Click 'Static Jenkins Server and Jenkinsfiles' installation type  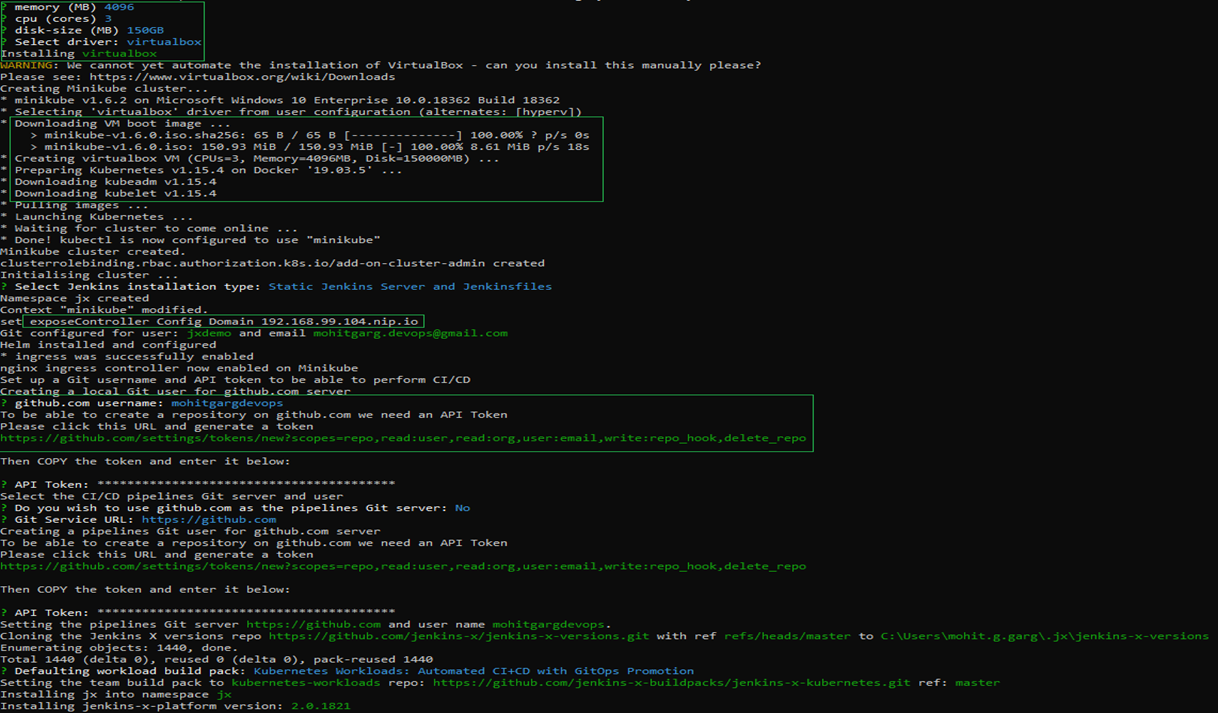410,287
